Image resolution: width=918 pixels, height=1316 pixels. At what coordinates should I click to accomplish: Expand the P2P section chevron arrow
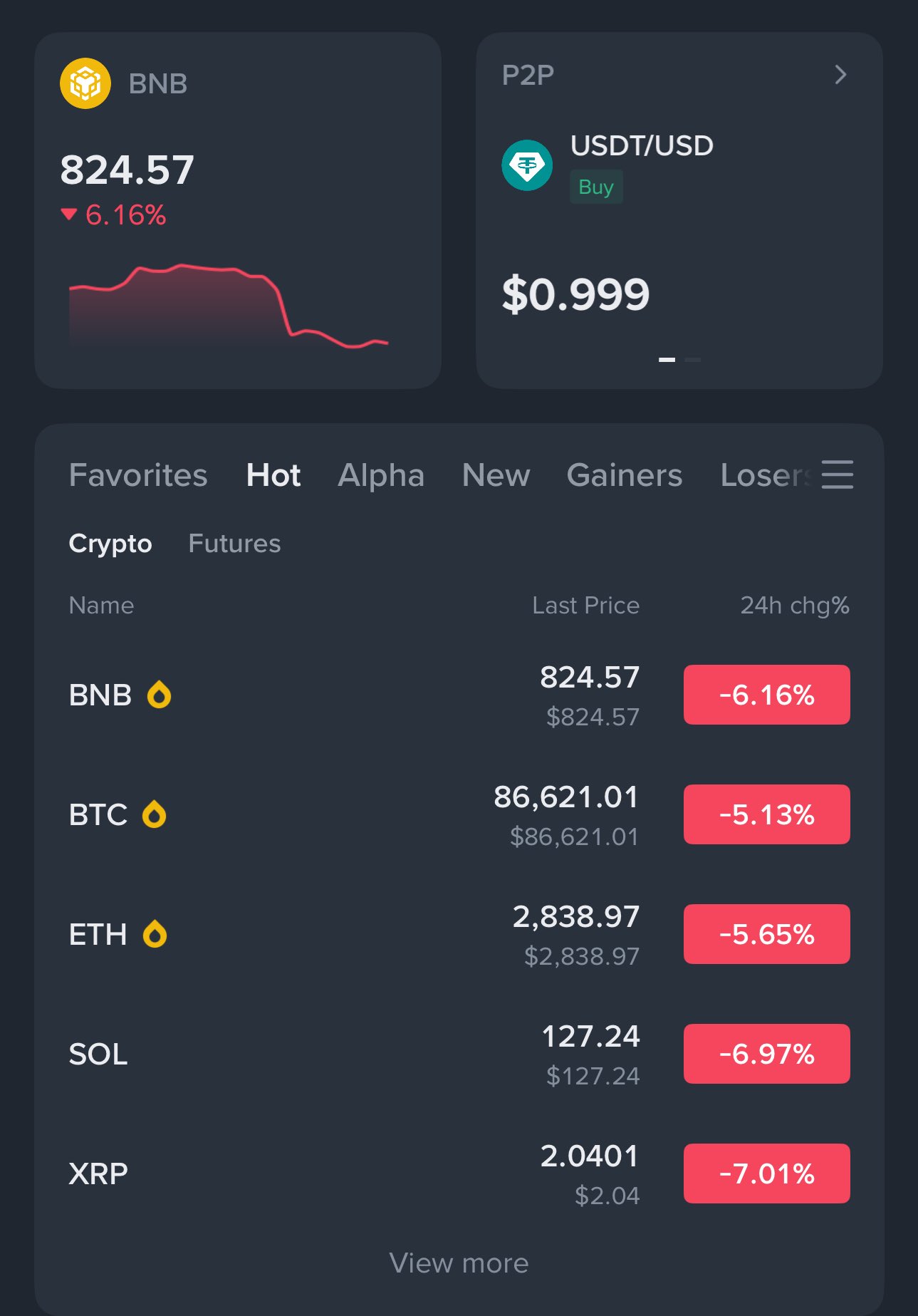coord(840,75)
